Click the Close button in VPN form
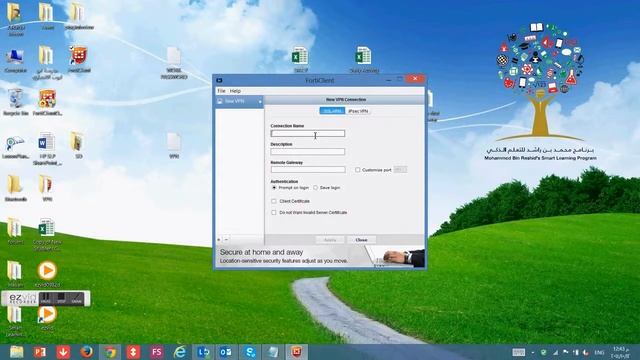This screenshot has height=360, width=640. [x=361, y=240]
